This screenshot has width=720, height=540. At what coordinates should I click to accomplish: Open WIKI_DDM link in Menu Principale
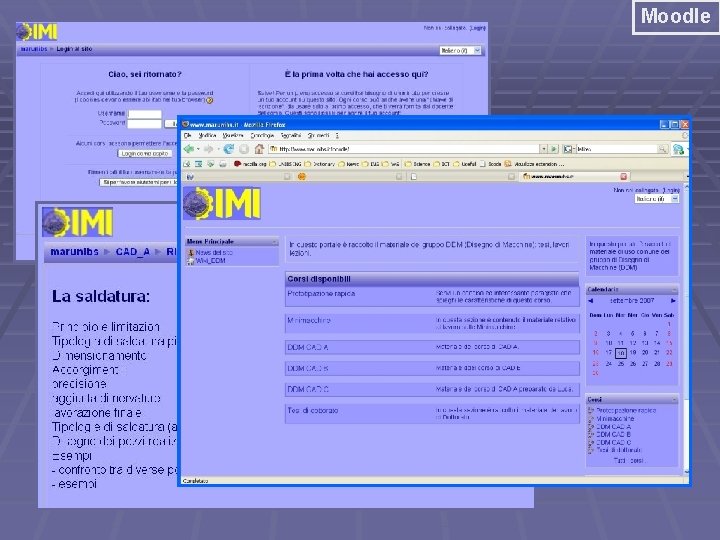tap(210, 260)
